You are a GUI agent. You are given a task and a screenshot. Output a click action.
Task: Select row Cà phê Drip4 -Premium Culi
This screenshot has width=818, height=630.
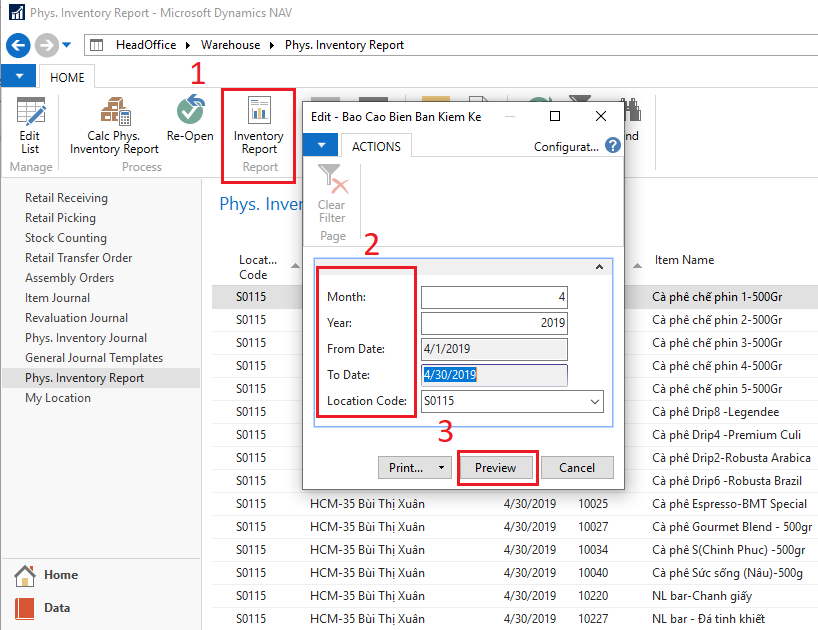pos(726,435)
